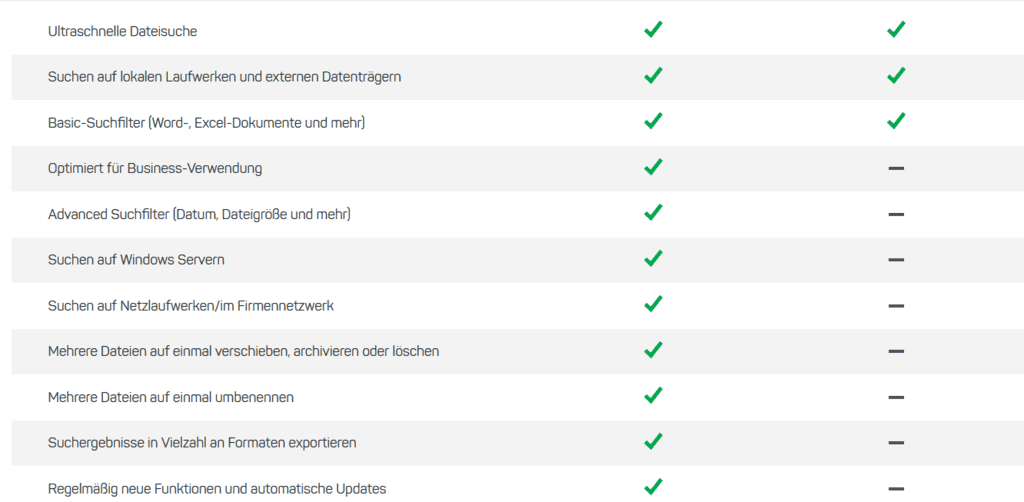This screenshot has height=502, width=1024.
Task: Click the dash icon for Suchen auf Windows Servern
Action: tap(896, 260)
